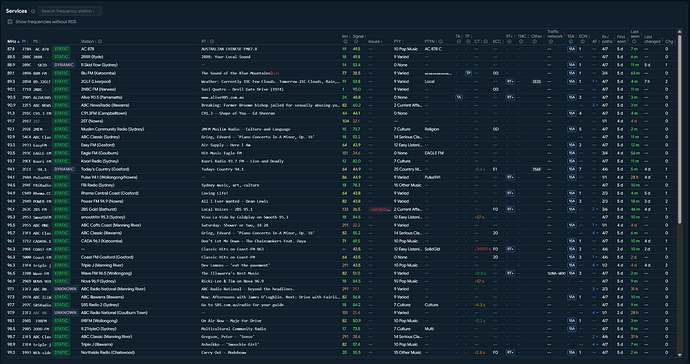Click the TP badge in Blu FM row

(468, 73)
